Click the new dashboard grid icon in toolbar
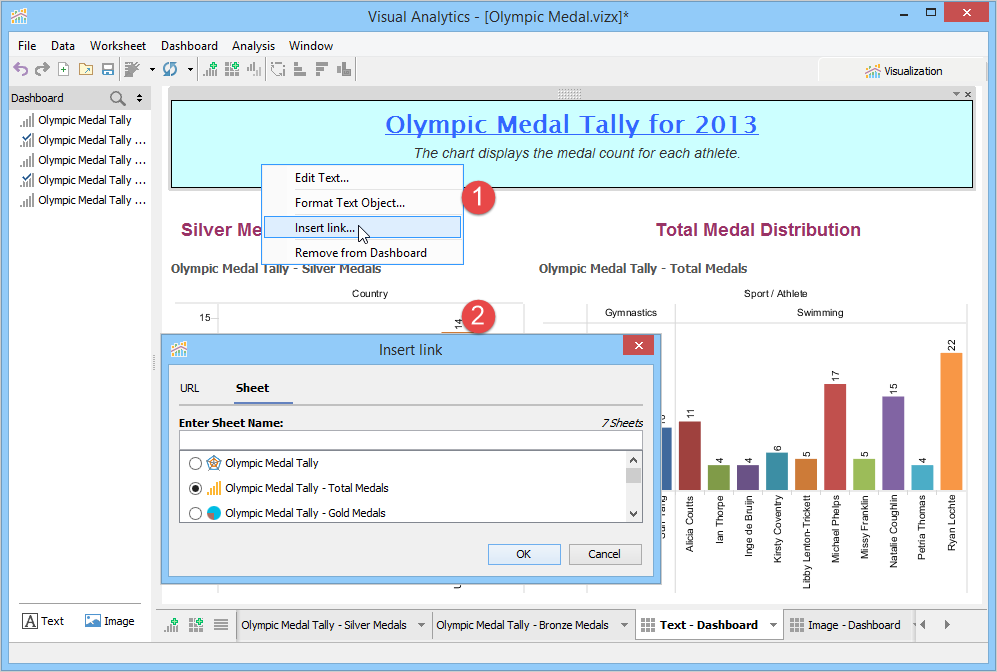 232,69
